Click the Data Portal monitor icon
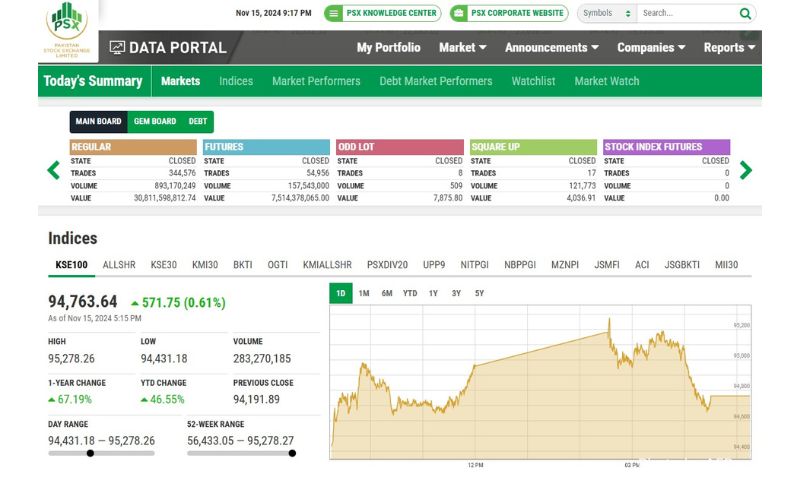 click(117, 48)
